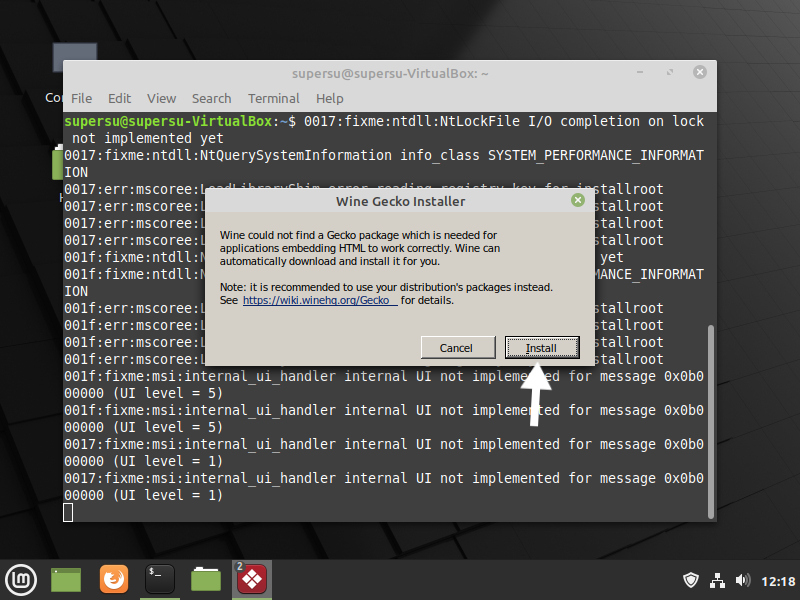Close the terminal window
Screen dimensions: 800x600
[x=699, y=72]
